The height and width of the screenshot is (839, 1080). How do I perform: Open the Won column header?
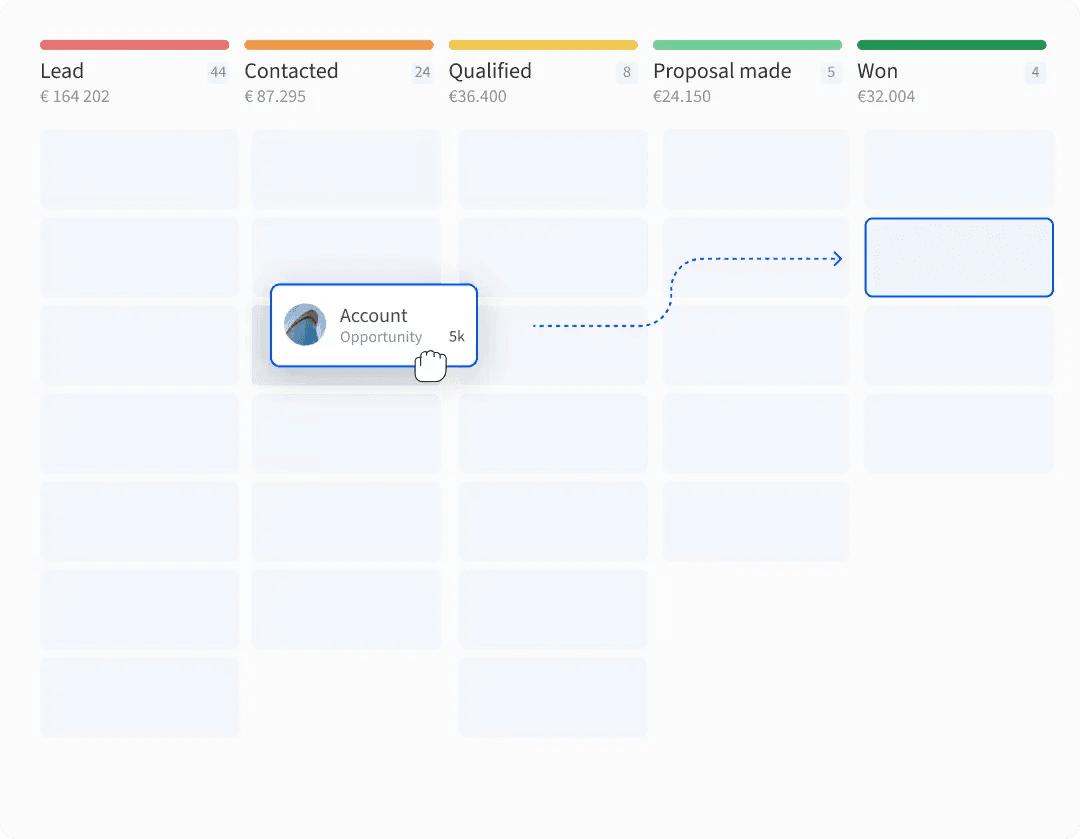click(877, 71)
